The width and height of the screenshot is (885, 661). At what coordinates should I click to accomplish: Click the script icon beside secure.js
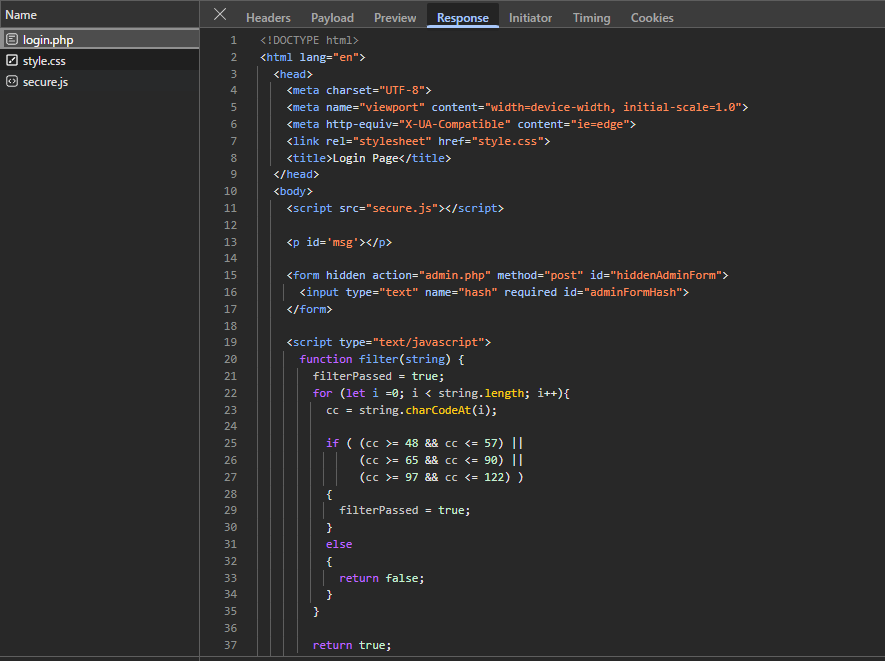(12, 81)
